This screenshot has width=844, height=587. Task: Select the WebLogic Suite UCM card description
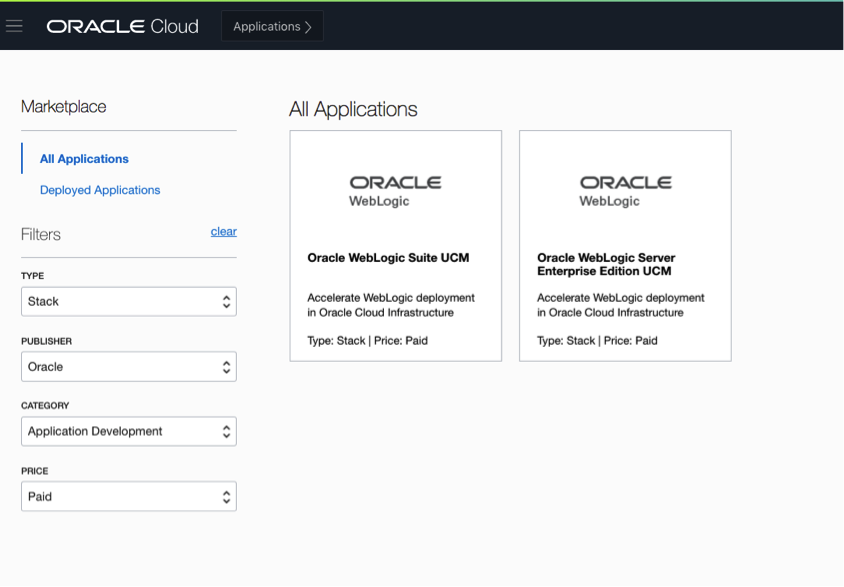(391, 305)
